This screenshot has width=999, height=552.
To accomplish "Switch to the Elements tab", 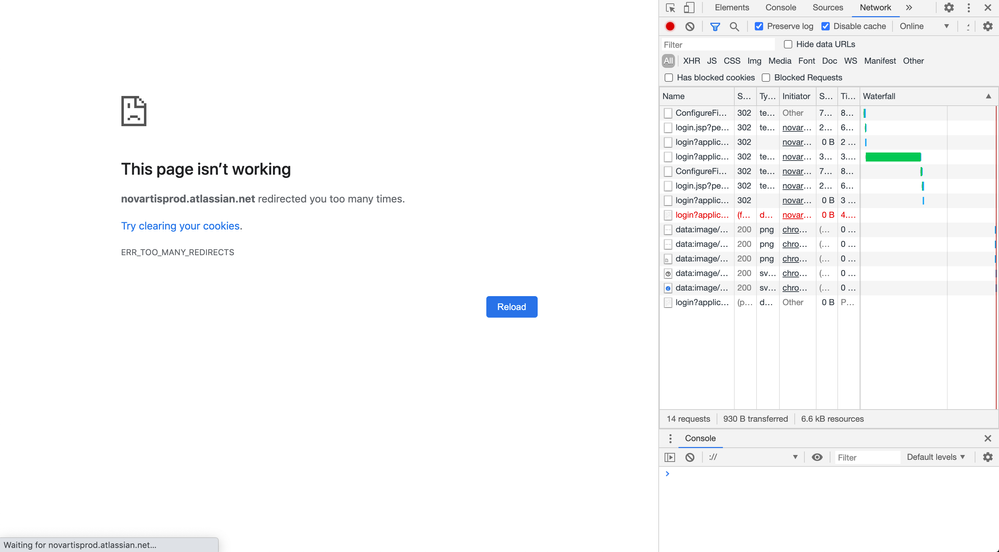I will [x=732, y=8].
